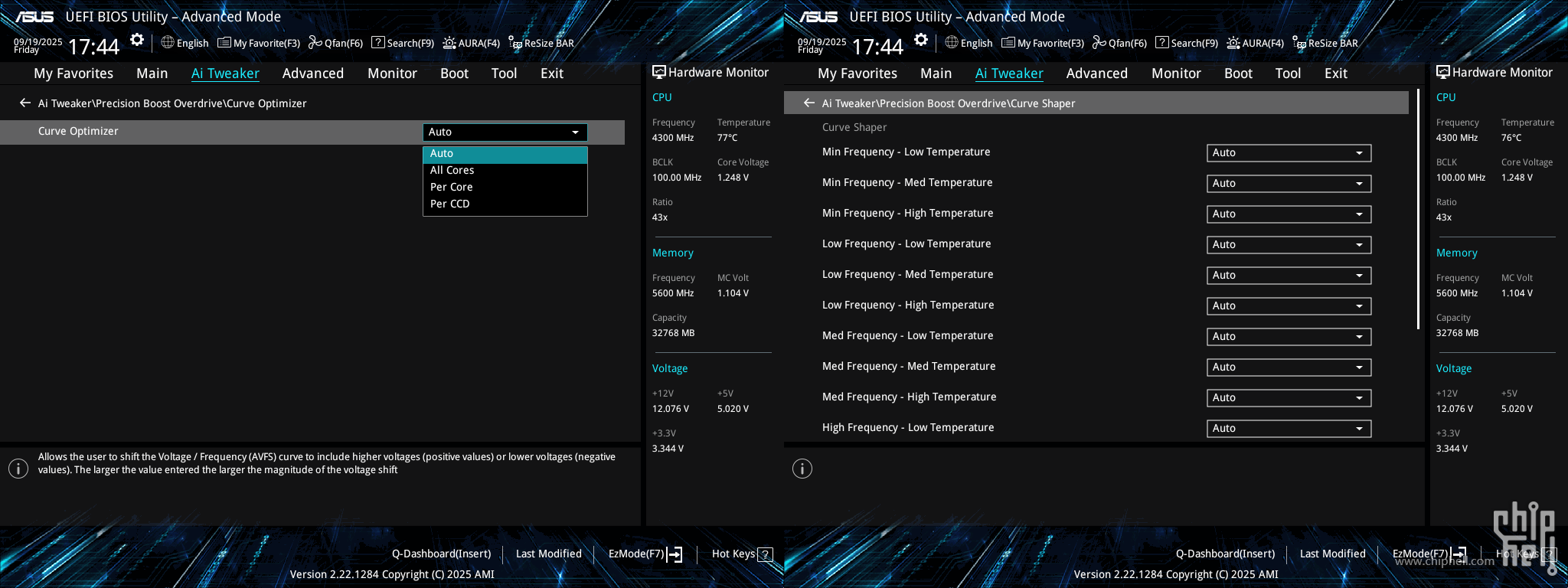Open My Favorite(F3) in right BIOS
Screen dimensions: 1568x588
[x=1043, y=43]
